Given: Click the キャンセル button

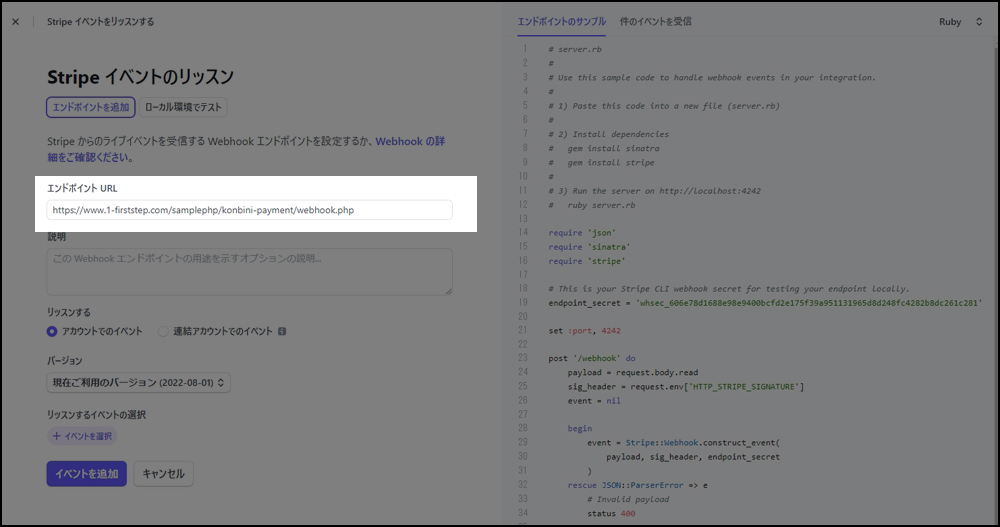Looking at the screenshot, I should 163,474.
